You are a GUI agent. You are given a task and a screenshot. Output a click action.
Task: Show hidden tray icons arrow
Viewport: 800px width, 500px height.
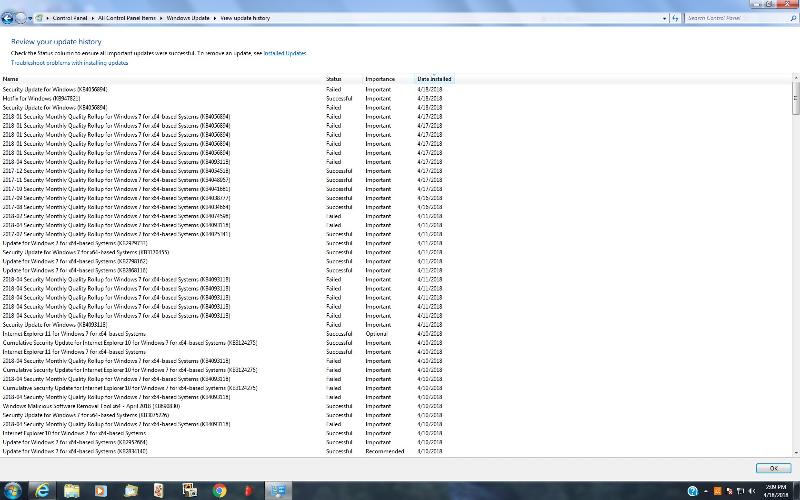point(706,491)
